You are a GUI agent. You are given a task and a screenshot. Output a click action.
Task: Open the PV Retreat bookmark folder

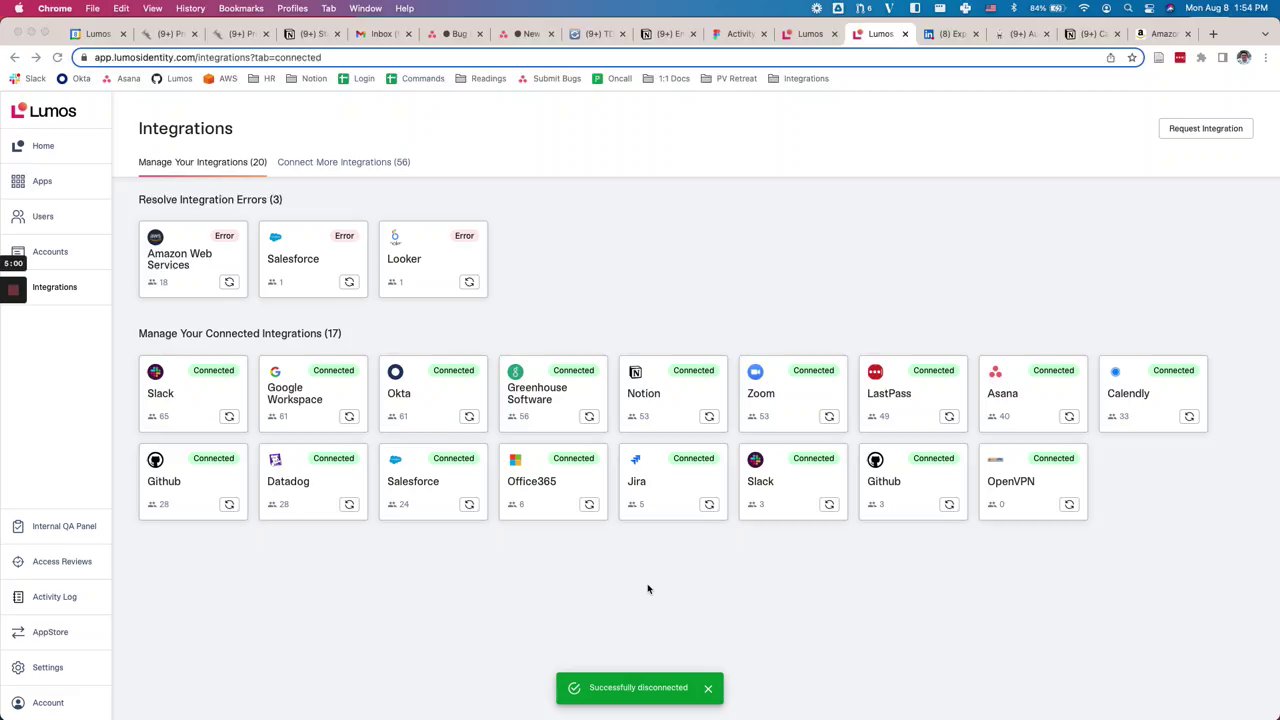729,78
